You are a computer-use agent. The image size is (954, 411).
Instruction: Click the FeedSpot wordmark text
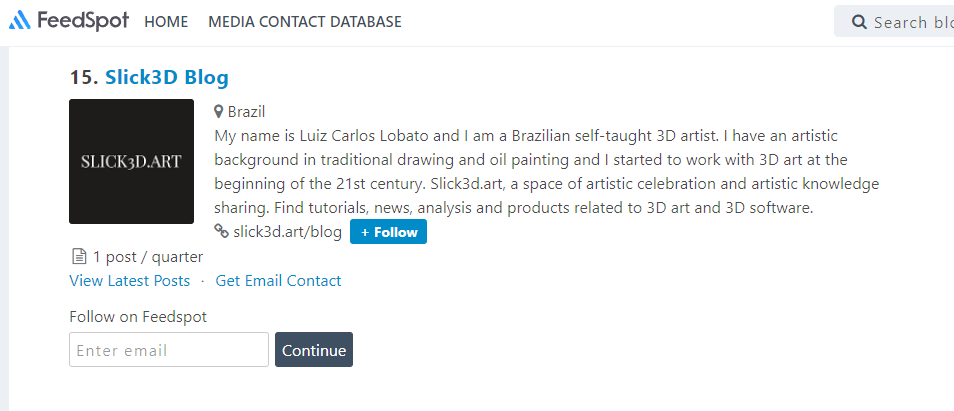84,21
